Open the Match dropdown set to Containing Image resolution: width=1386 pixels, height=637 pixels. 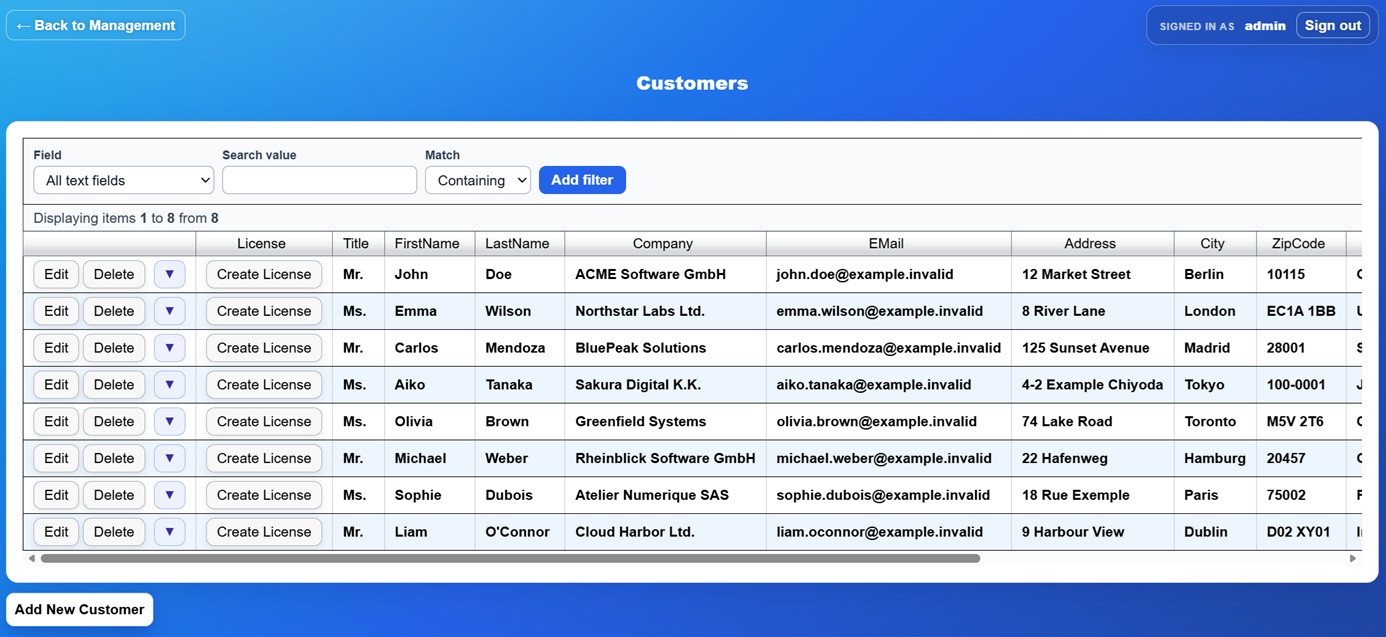478,180
